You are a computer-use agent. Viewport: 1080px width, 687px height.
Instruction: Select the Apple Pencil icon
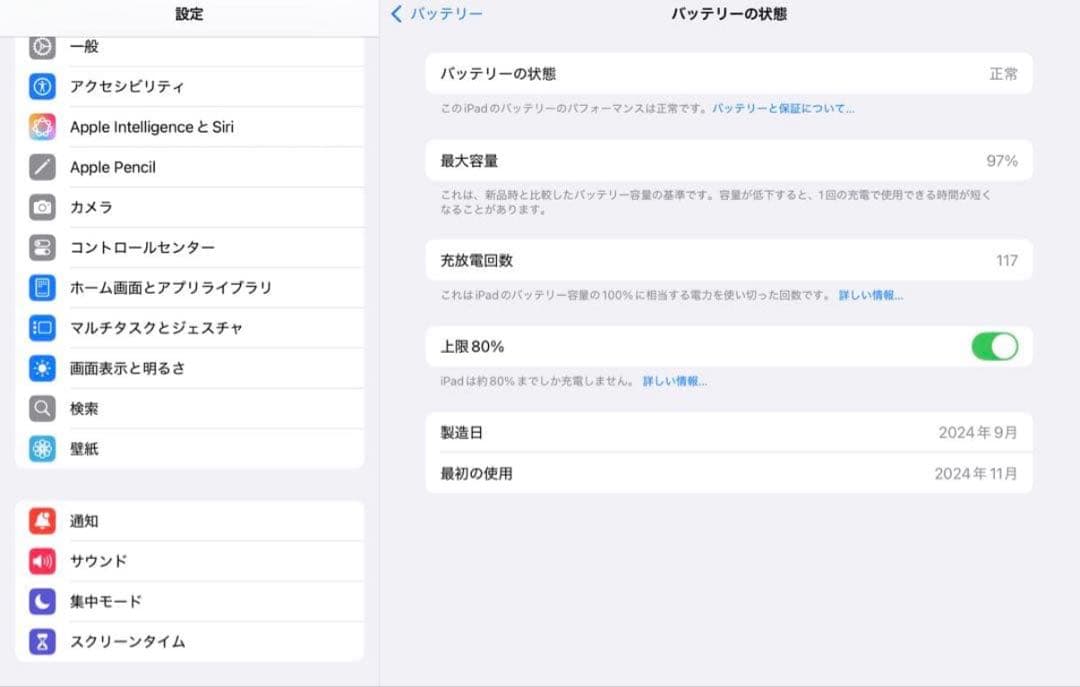41,167
